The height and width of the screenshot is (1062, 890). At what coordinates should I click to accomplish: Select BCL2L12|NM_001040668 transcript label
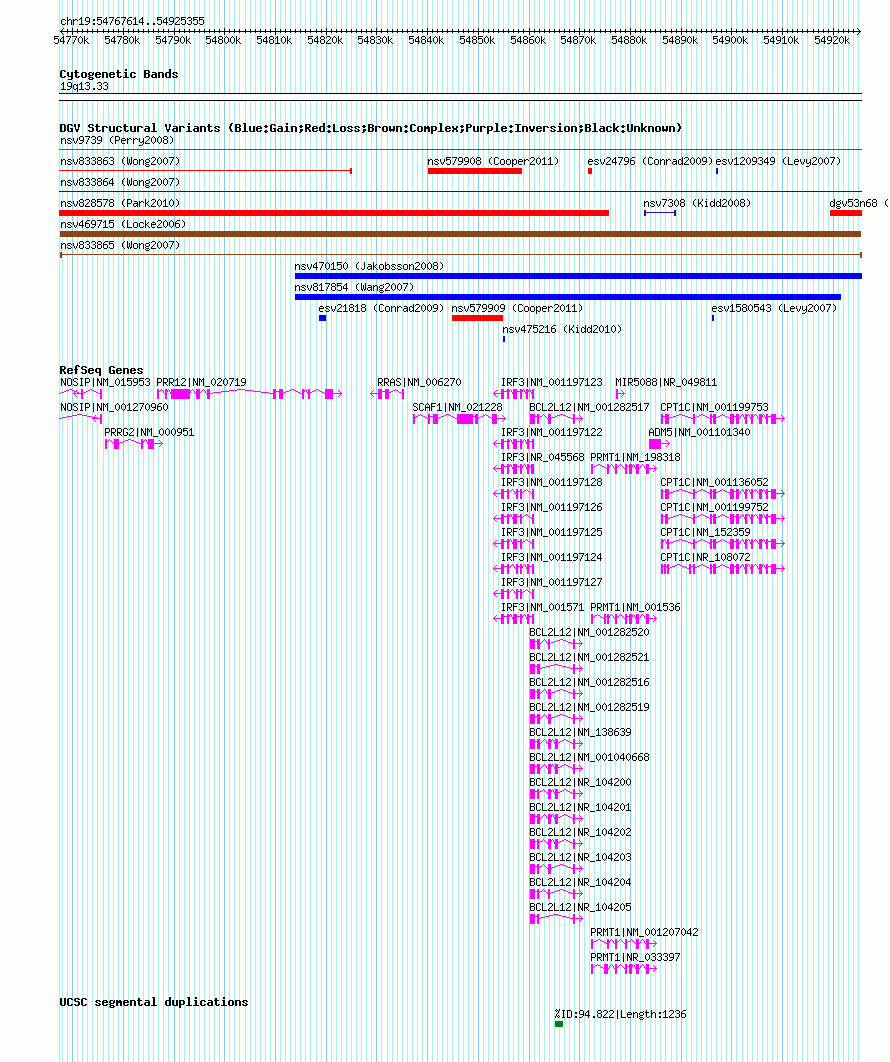[x=589, y=757]
